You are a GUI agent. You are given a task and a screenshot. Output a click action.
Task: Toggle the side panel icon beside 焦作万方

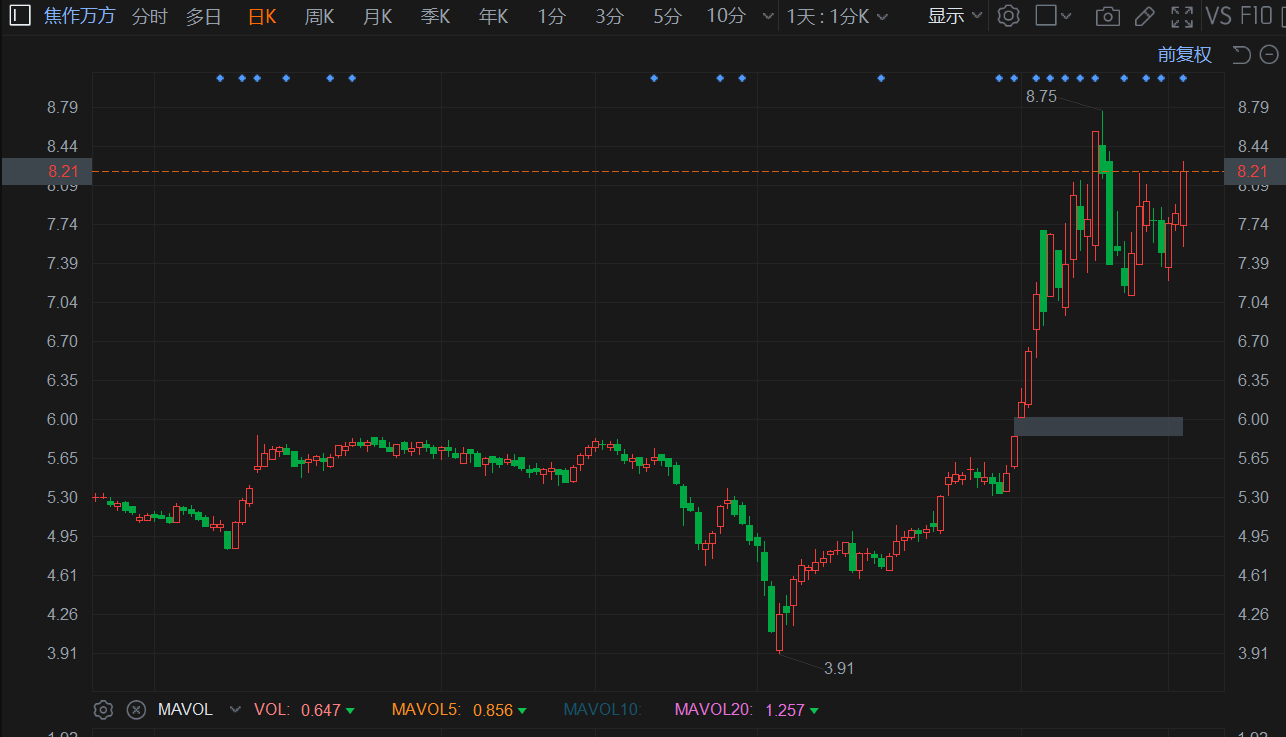click(20, 16)
